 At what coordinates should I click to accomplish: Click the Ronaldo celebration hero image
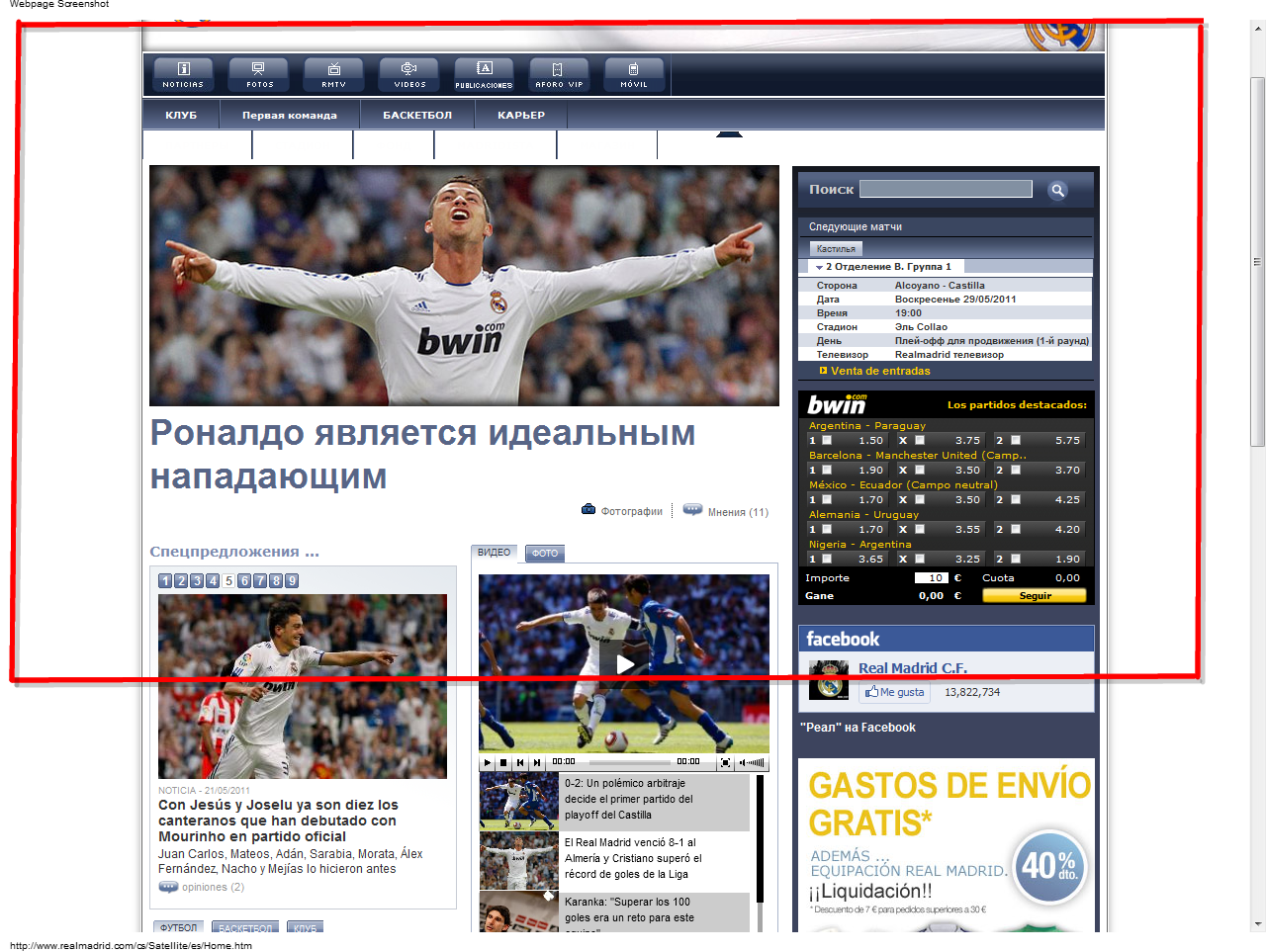point(464,286)
